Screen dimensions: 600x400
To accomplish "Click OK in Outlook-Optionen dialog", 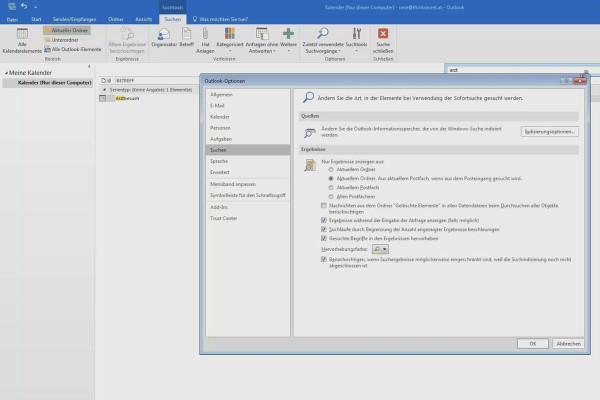I will coord(533,344).
